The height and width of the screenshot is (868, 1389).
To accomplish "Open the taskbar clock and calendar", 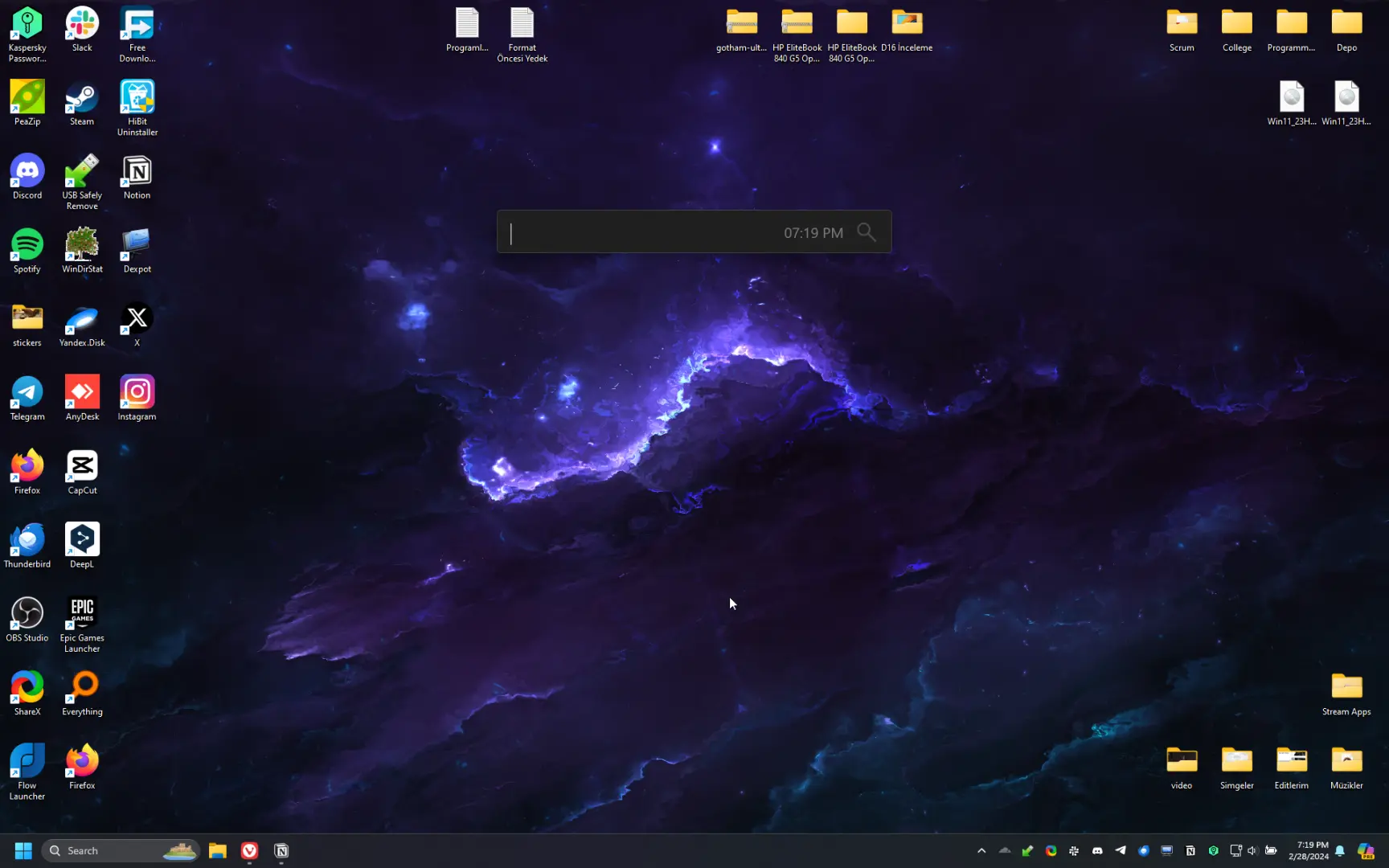I will (x=1308, y=850).
